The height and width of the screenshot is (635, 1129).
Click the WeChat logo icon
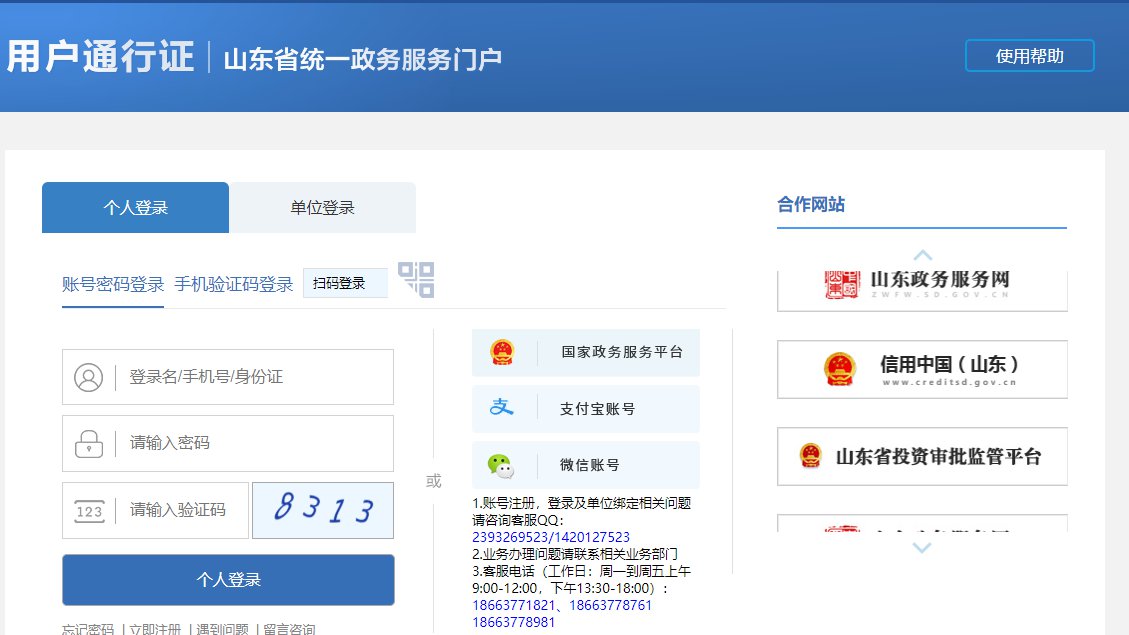501,465
